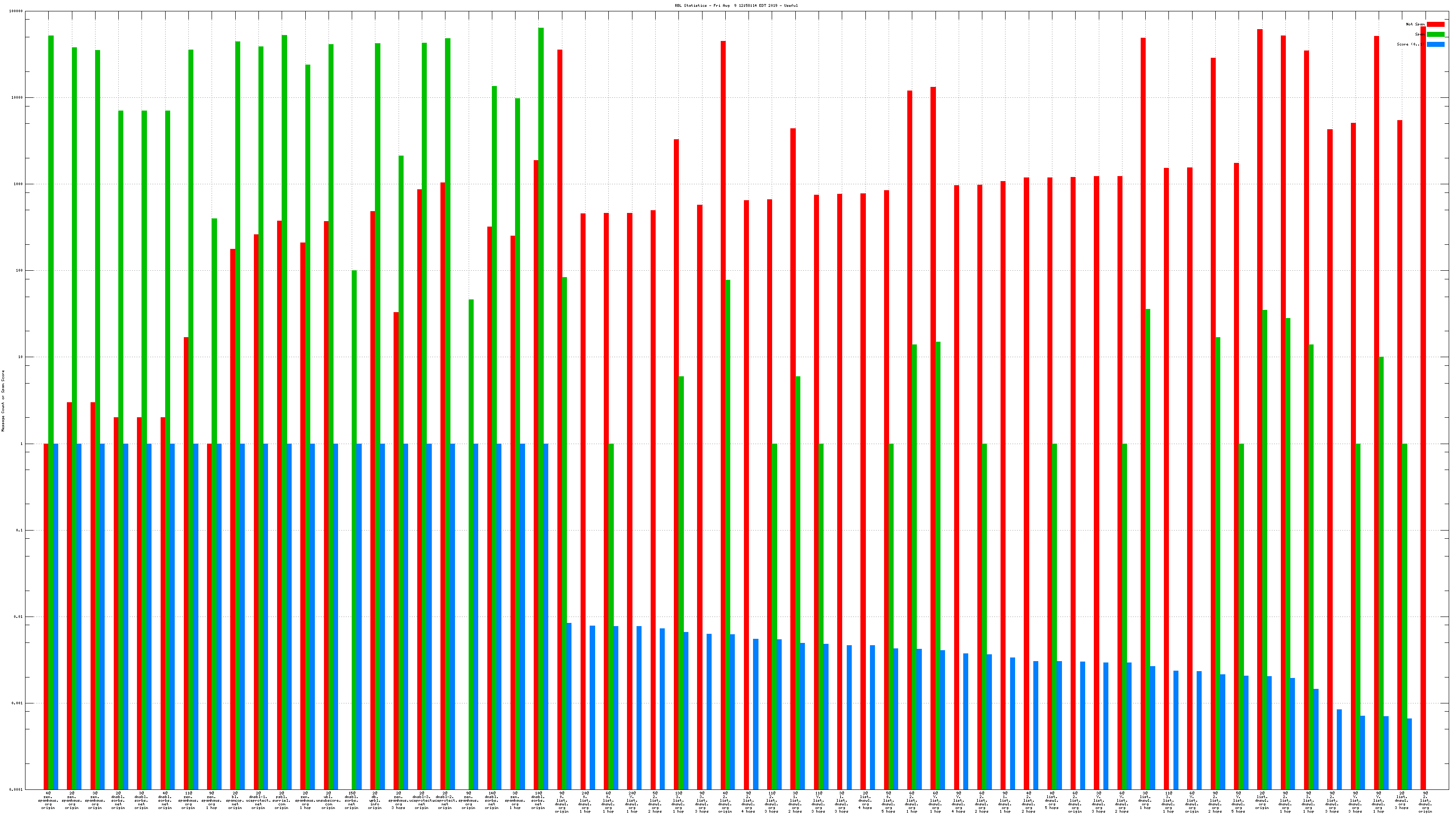Click the 0.0001 y-axis tick label
This screenshot has width=1456, height=819.
(x=16, y=789)
